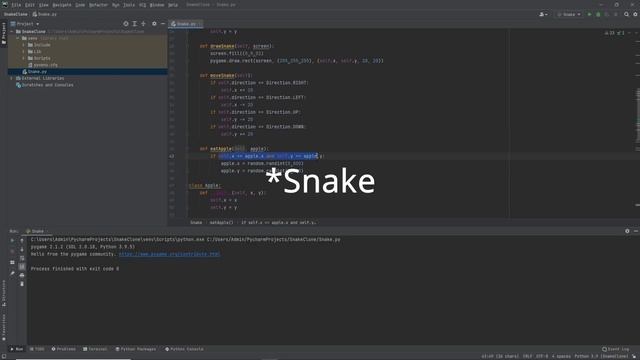Click the green Run button in top toolbar
The height and width of the screenshot is (360, 640).
click(589, 14)
